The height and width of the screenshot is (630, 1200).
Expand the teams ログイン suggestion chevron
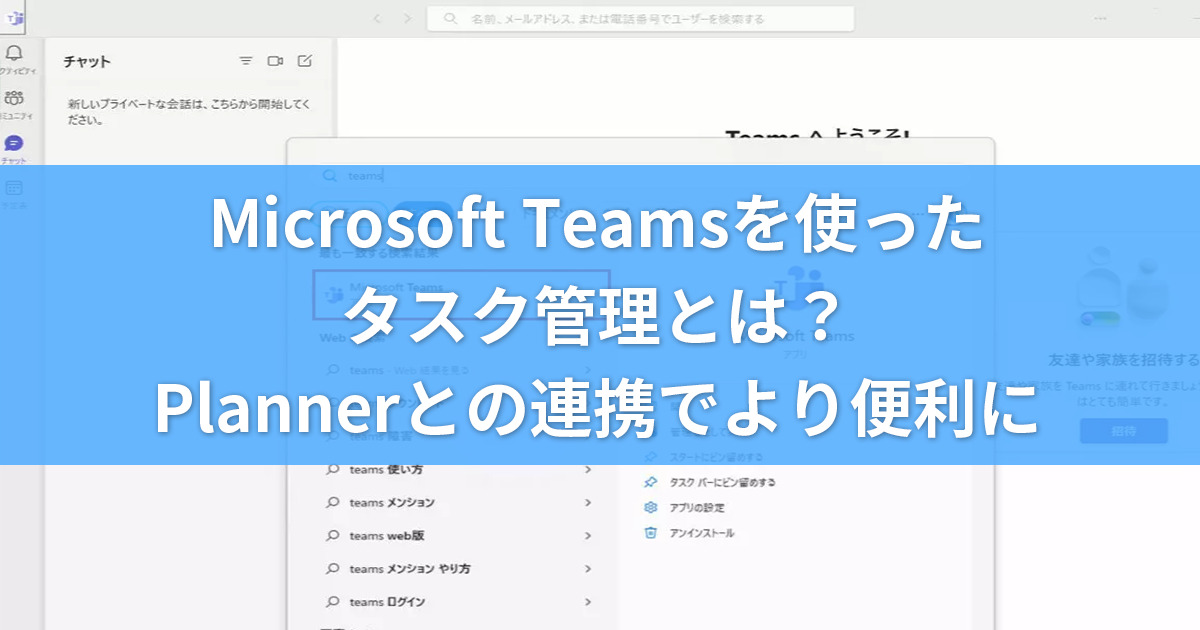tap(588, 602)
